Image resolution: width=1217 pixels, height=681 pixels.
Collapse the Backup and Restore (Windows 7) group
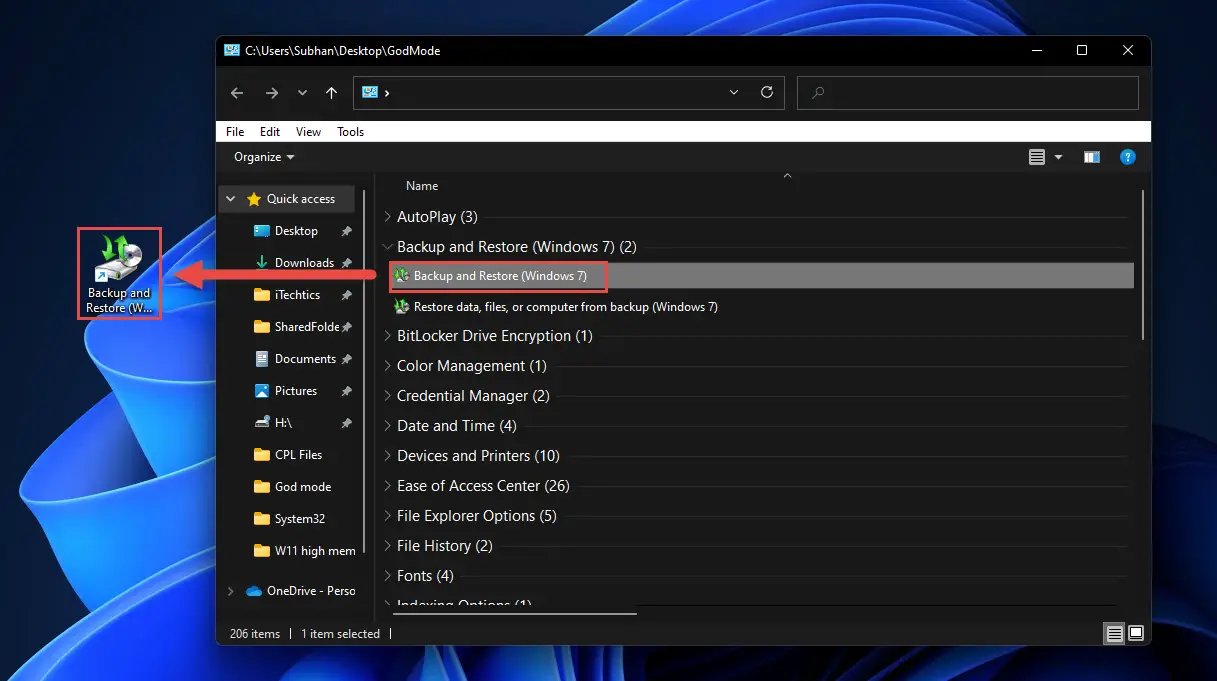pyautogui.click(x=388, y=247)
